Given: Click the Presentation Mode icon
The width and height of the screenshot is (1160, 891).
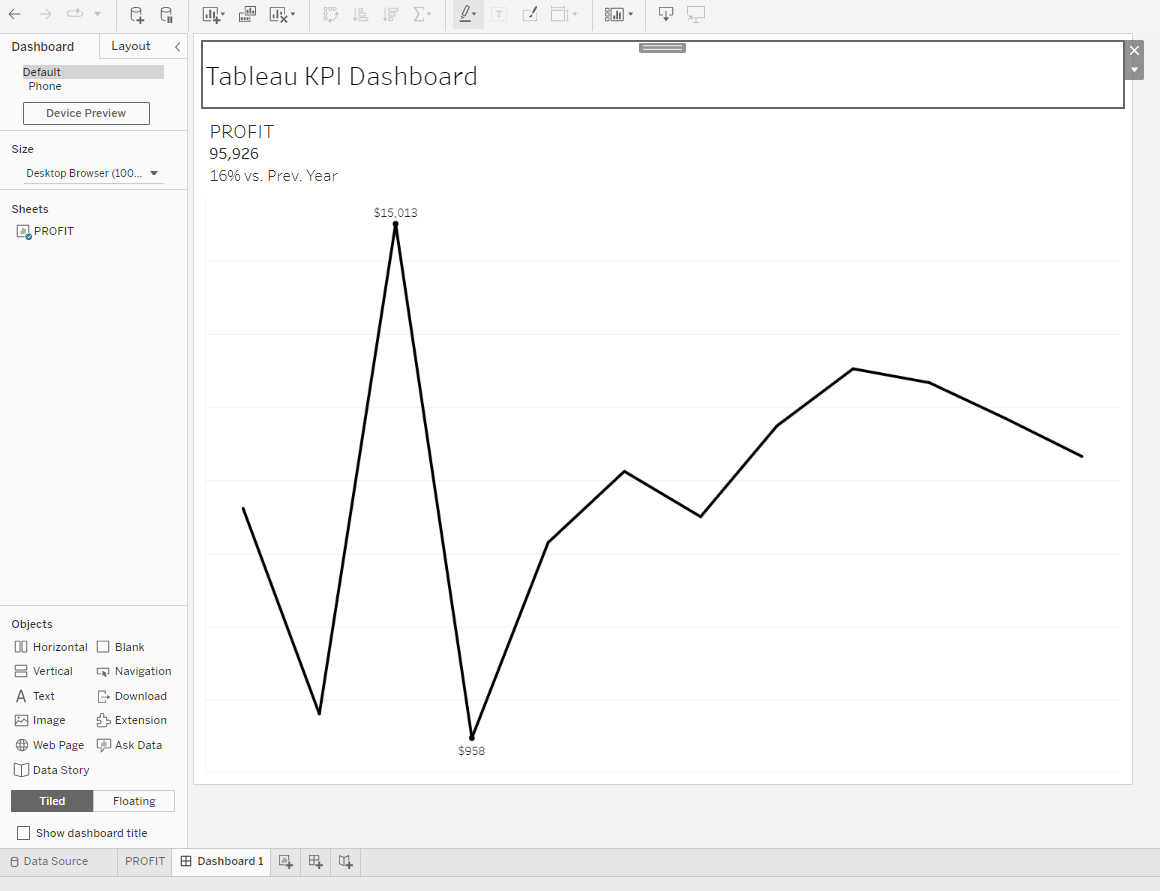Looking at the screenshot, I should (x=695, y=15).
